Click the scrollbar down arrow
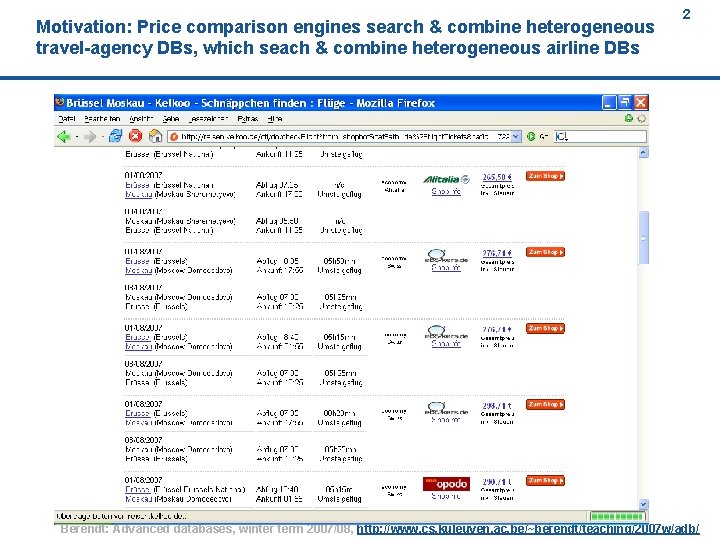The image size is (720, 540). pyautogui.click(x=643, y=504)
